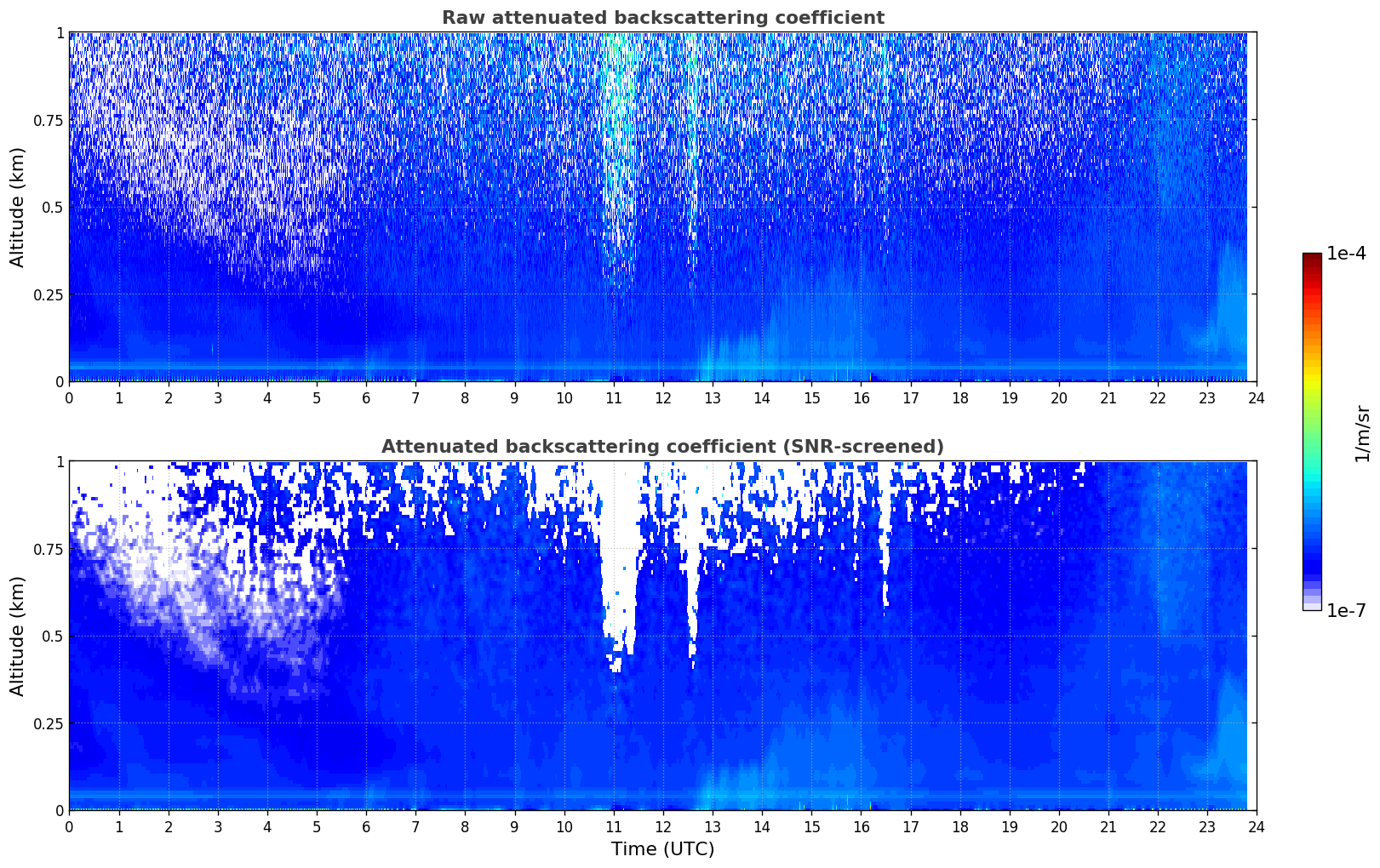
Task: Click time tick '16' under the SNR-screened plot
Action: coord(861,826)
